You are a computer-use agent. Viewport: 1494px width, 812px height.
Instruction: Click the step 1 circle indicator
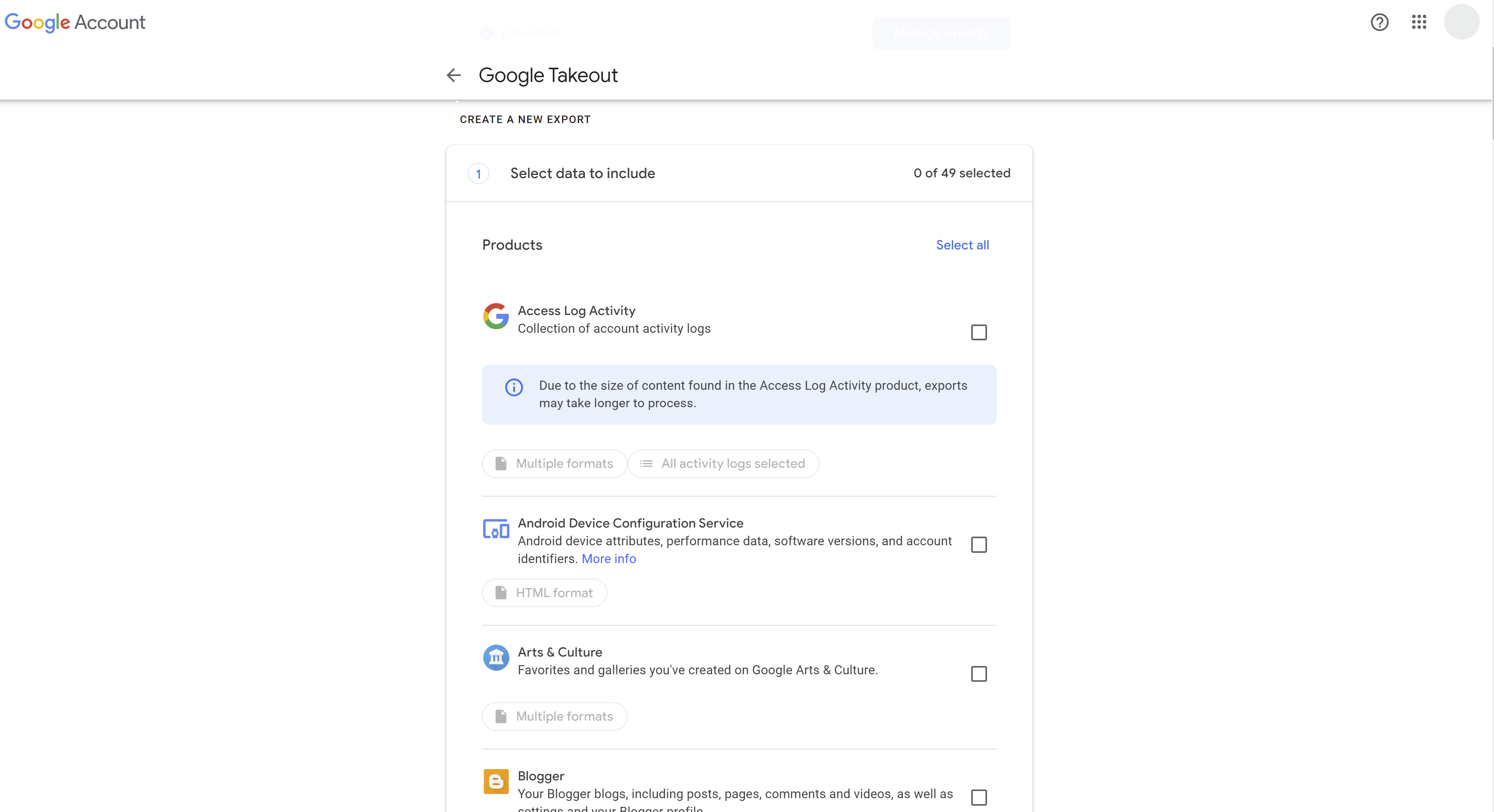478,173
